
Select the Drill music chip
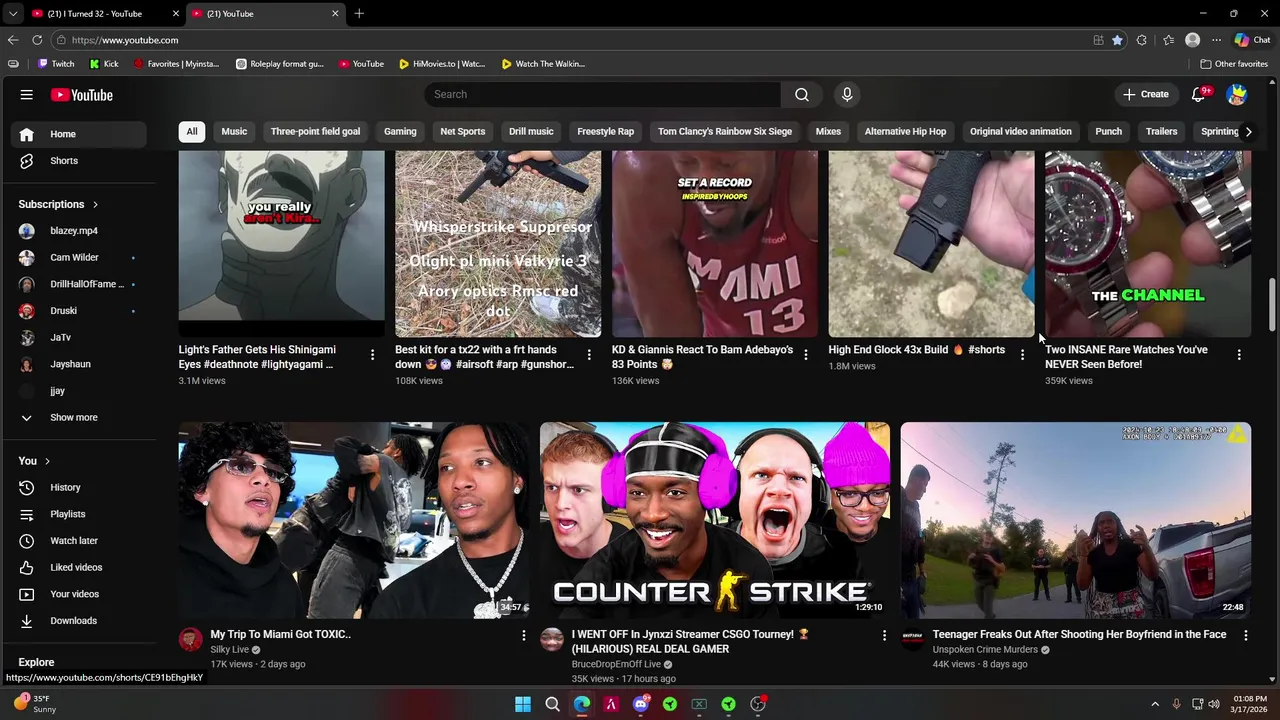pos(531,131)
